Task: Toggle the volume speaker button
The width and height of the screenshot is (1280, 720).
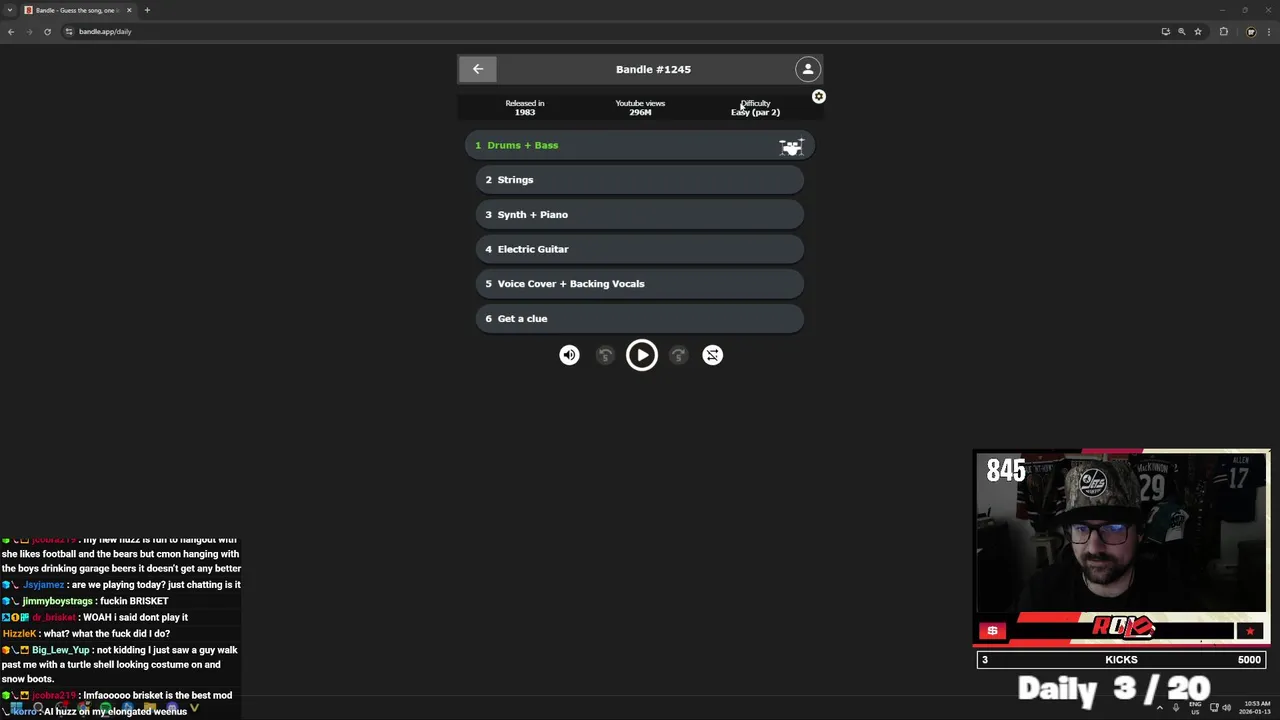Action: click(569, 355)
